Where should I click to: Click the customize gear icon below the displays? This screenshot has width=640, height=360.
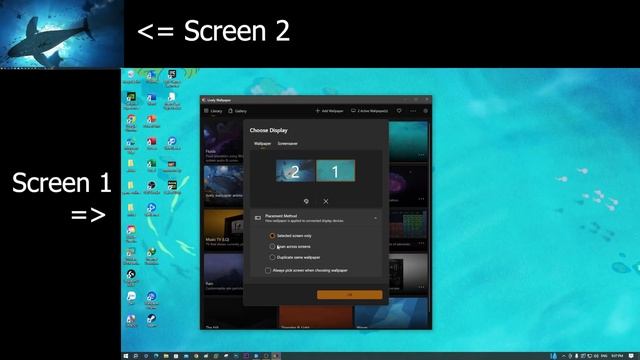306,201
